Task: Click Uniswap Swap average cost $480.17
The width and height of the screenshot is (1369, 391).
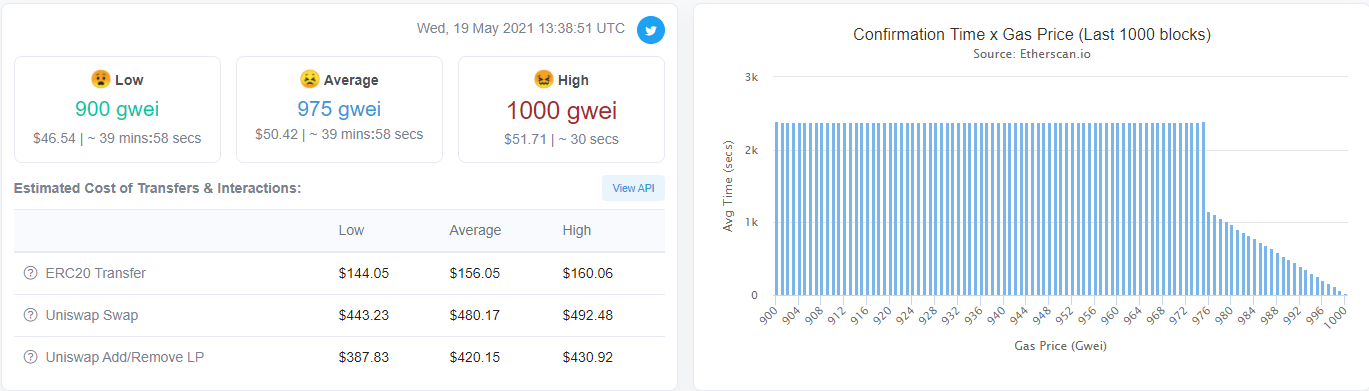Action: (x=474, y=315)
